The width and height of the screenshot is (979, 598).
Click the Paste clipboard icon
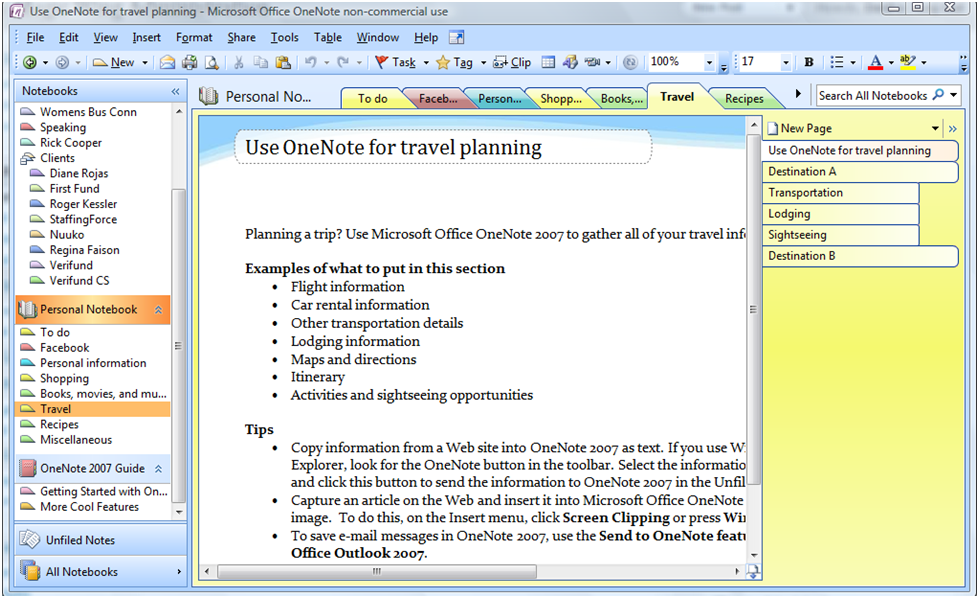click(283, 62)
